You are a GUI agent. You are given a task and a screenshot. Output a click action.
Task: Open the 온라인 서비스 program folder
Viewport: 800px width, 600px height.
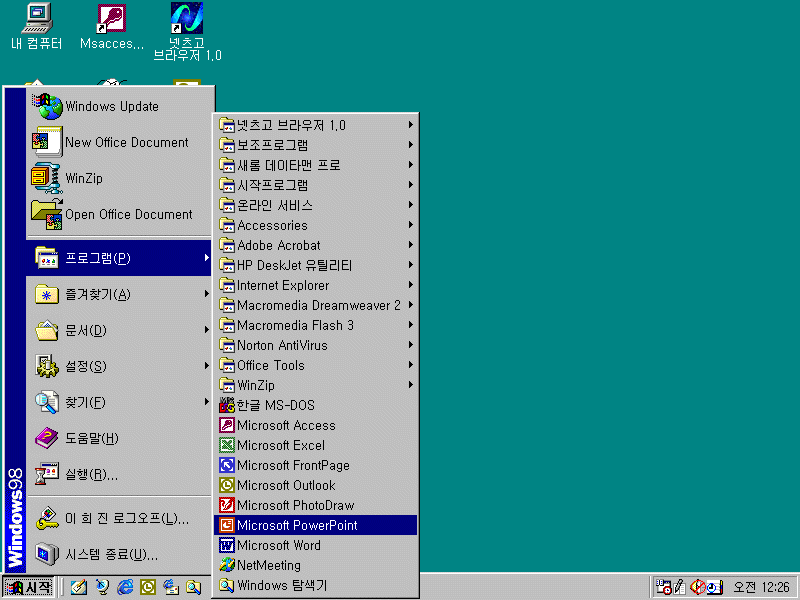pyautogui.click(x=316, y=205)
